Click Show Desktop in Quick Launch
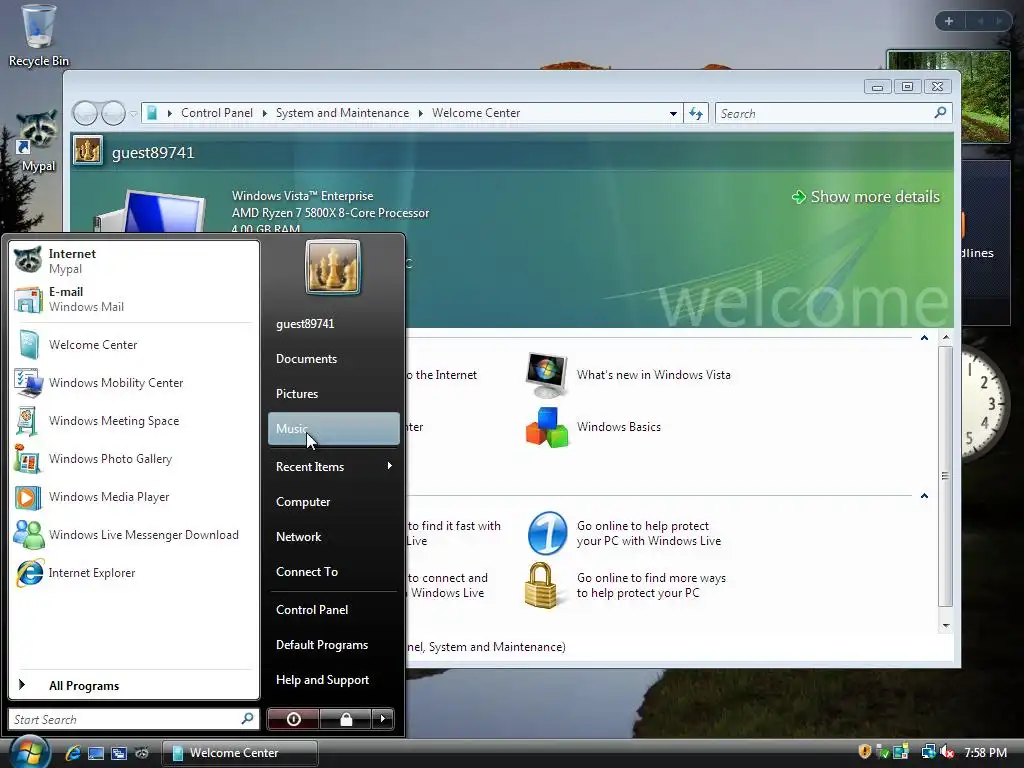1024x768 pixels. pos(96,753)
